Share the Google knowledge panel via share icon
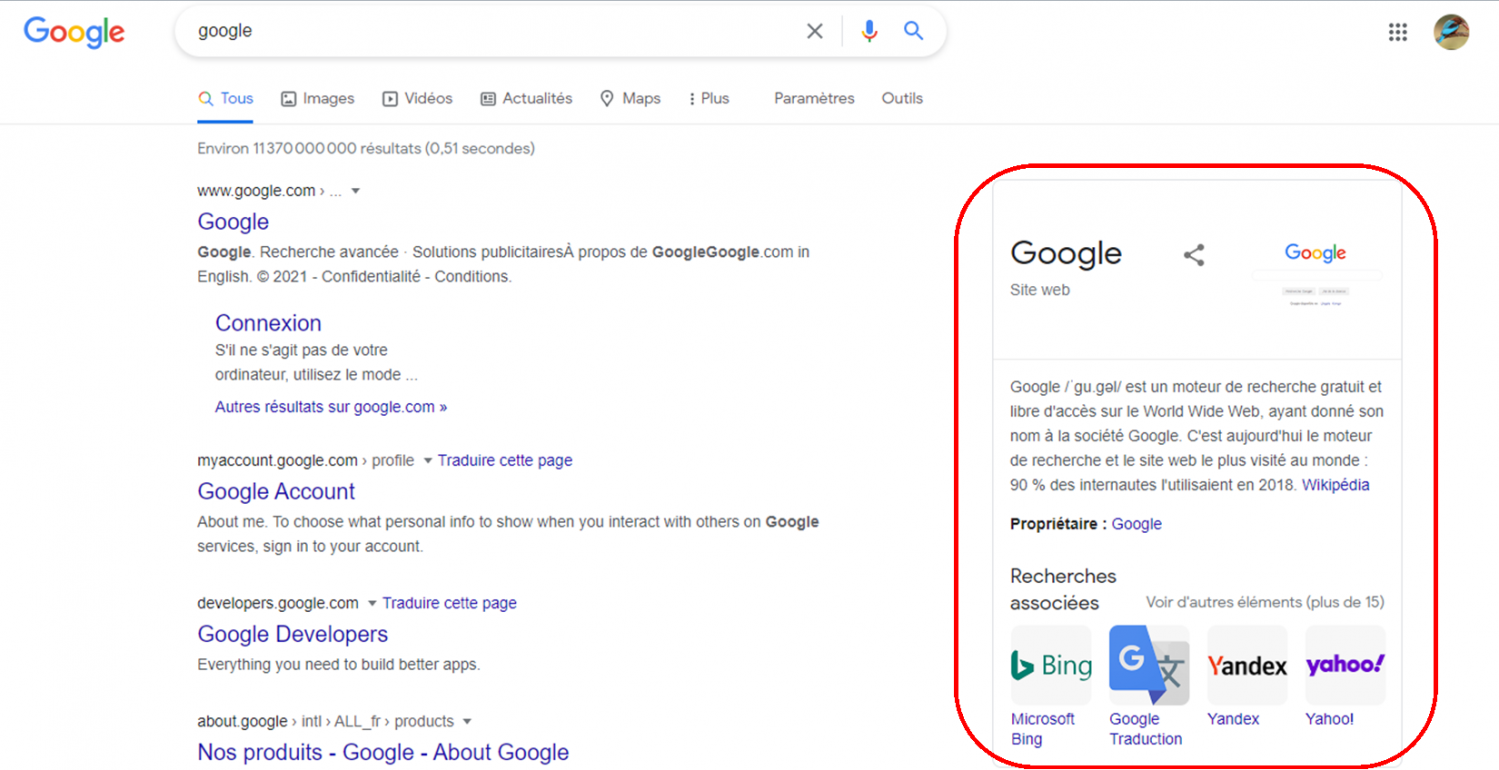Viewport: 1499px width, 770px height. pyautogui.click(x=1194, y=255)
